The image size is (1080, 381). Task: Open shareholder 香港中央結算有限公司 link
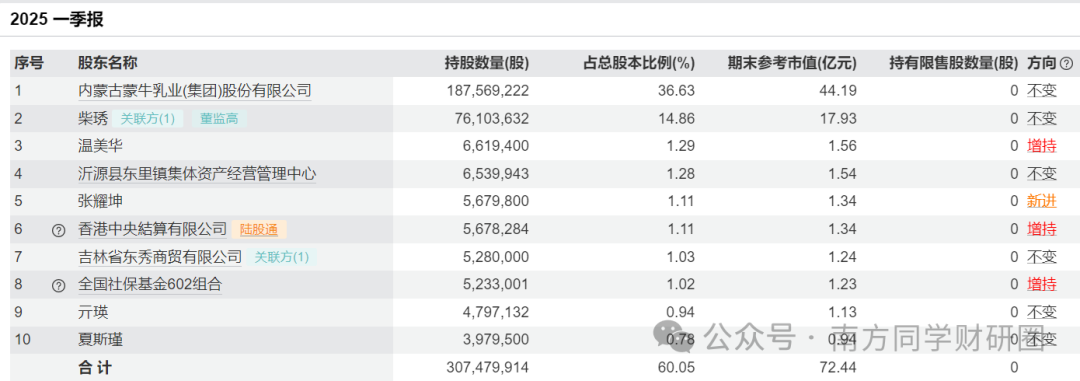tap(152, 229)
